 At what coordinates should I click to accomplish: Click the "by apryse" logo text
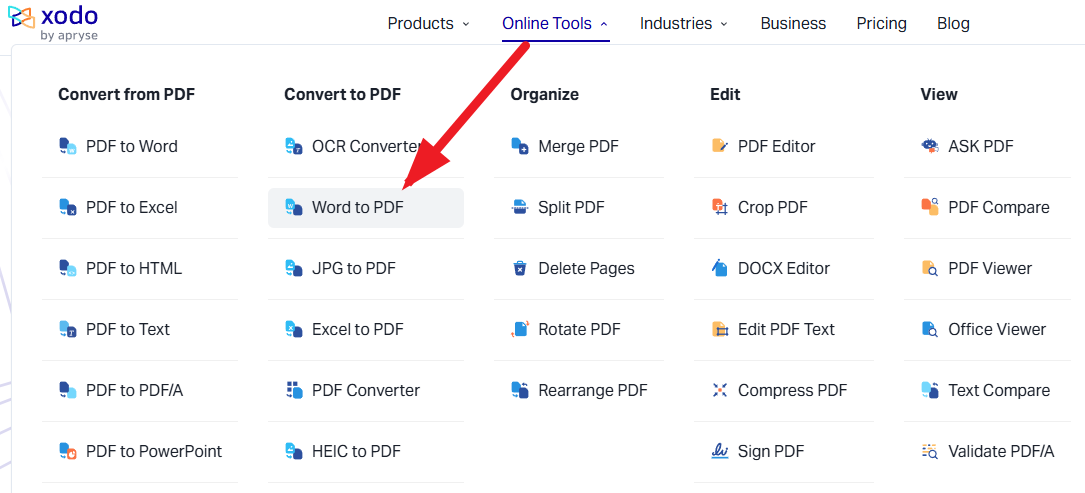[x=69, y=35]
